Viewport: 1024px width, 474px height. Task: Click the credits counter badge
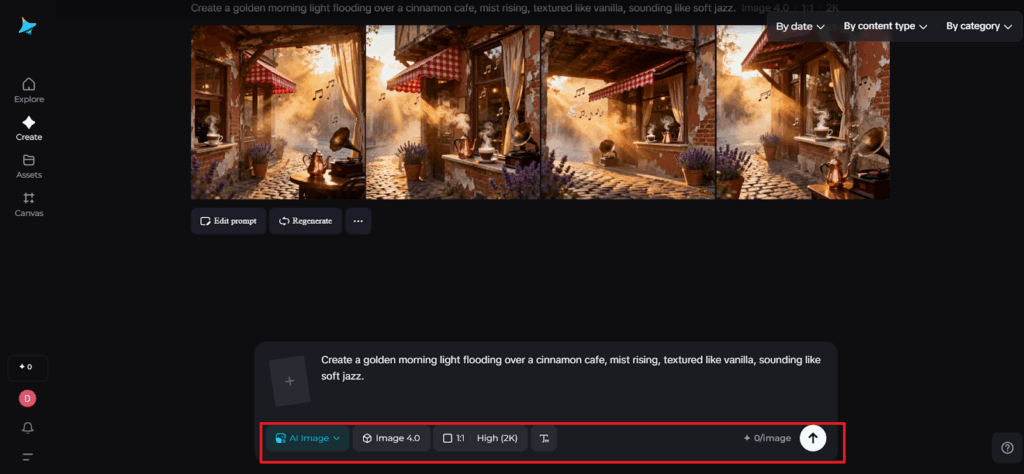pyautogui.click(x=28, y=367)
